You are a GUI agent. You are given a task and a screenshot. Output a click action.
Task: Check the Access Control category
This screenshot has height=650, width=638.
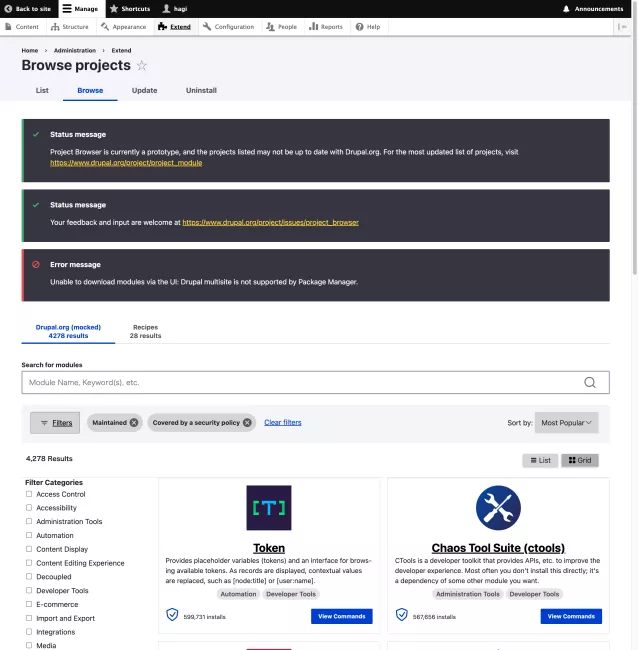coord(29,494)
